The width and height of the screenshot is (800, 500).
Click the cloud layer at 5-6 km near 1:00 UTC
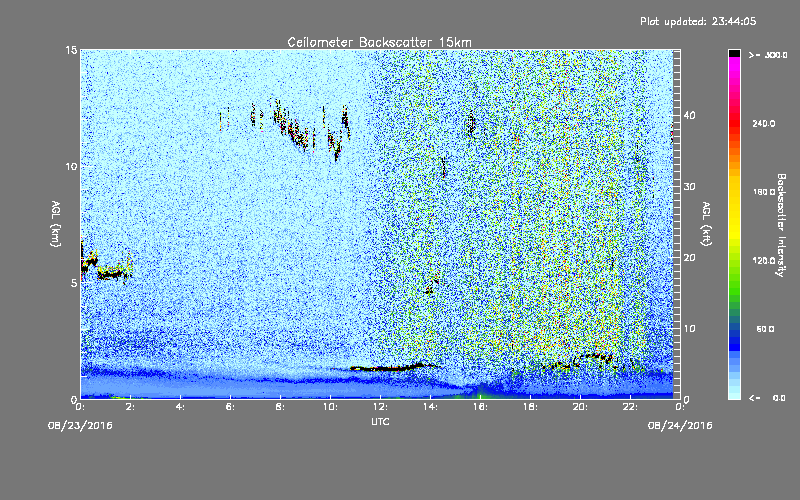pos(106,268)
